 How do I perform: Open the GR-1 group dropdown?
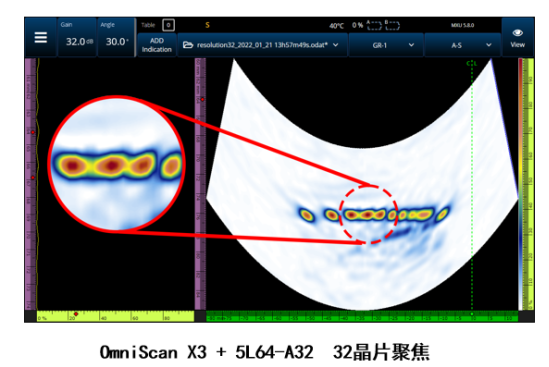point(386,45)
